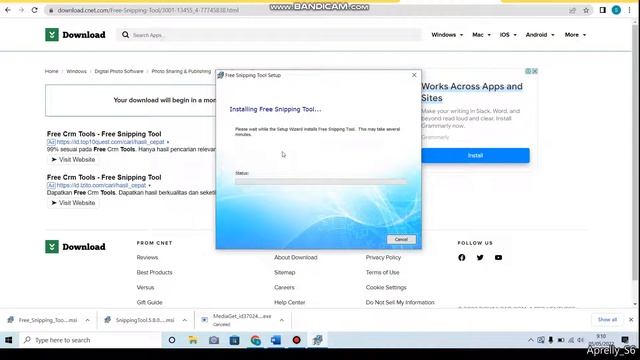
Task: Open Windows breadcrumb link
Action: [x=76, y=71]
